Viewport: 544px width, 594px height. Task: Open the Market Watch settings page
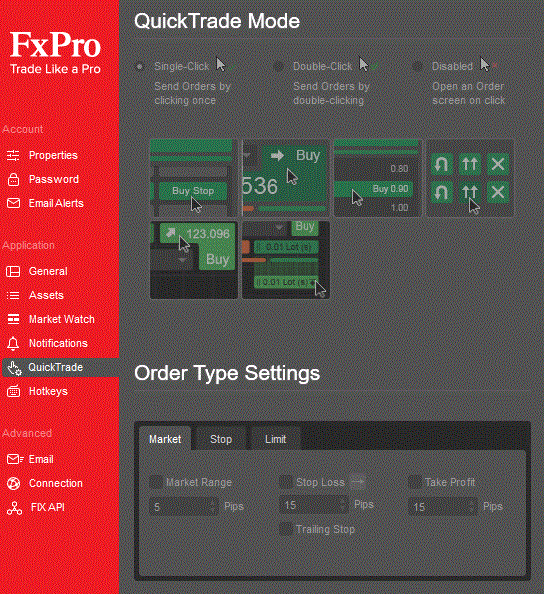(61, 319)
